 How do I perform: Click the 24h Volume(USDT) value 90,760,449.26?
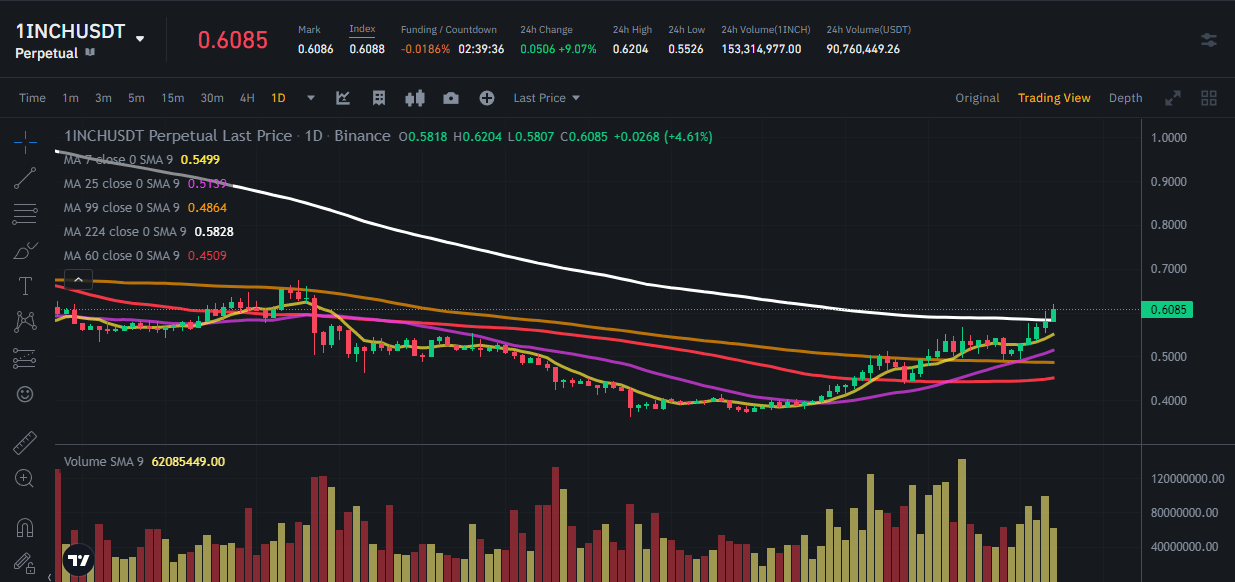(863, 49)
